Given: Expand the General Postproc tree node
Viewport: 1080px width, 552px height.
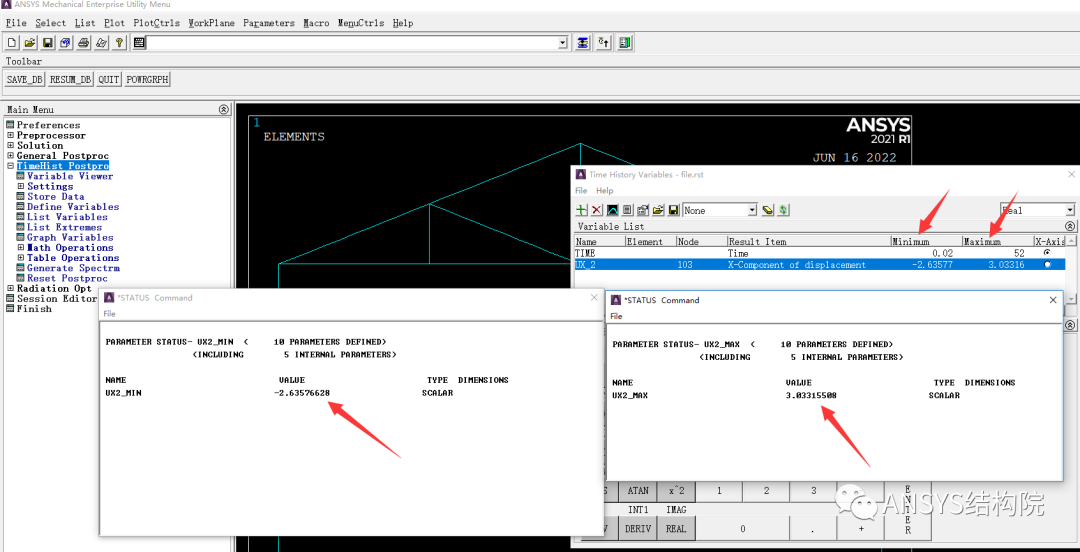Looking at the screenshot, I should (x=10, y=156).
